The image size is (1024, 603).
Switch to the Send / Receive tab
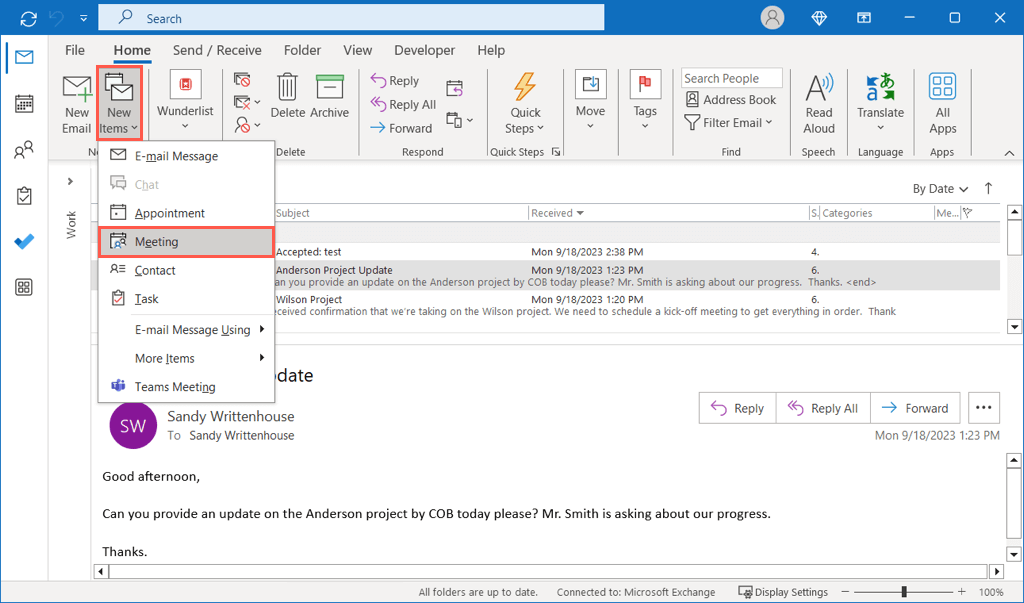(217, 50)
